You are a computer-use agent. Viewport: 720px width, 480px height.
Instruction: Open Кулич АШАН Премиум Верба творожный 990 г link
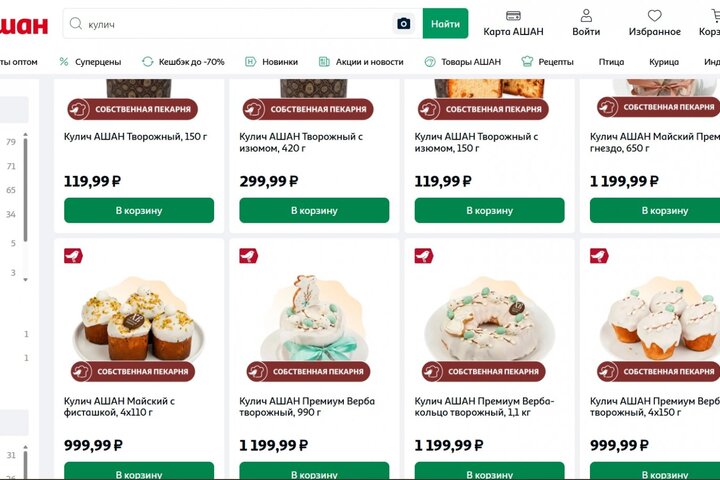pyautogui.click(x=305, y=407)
